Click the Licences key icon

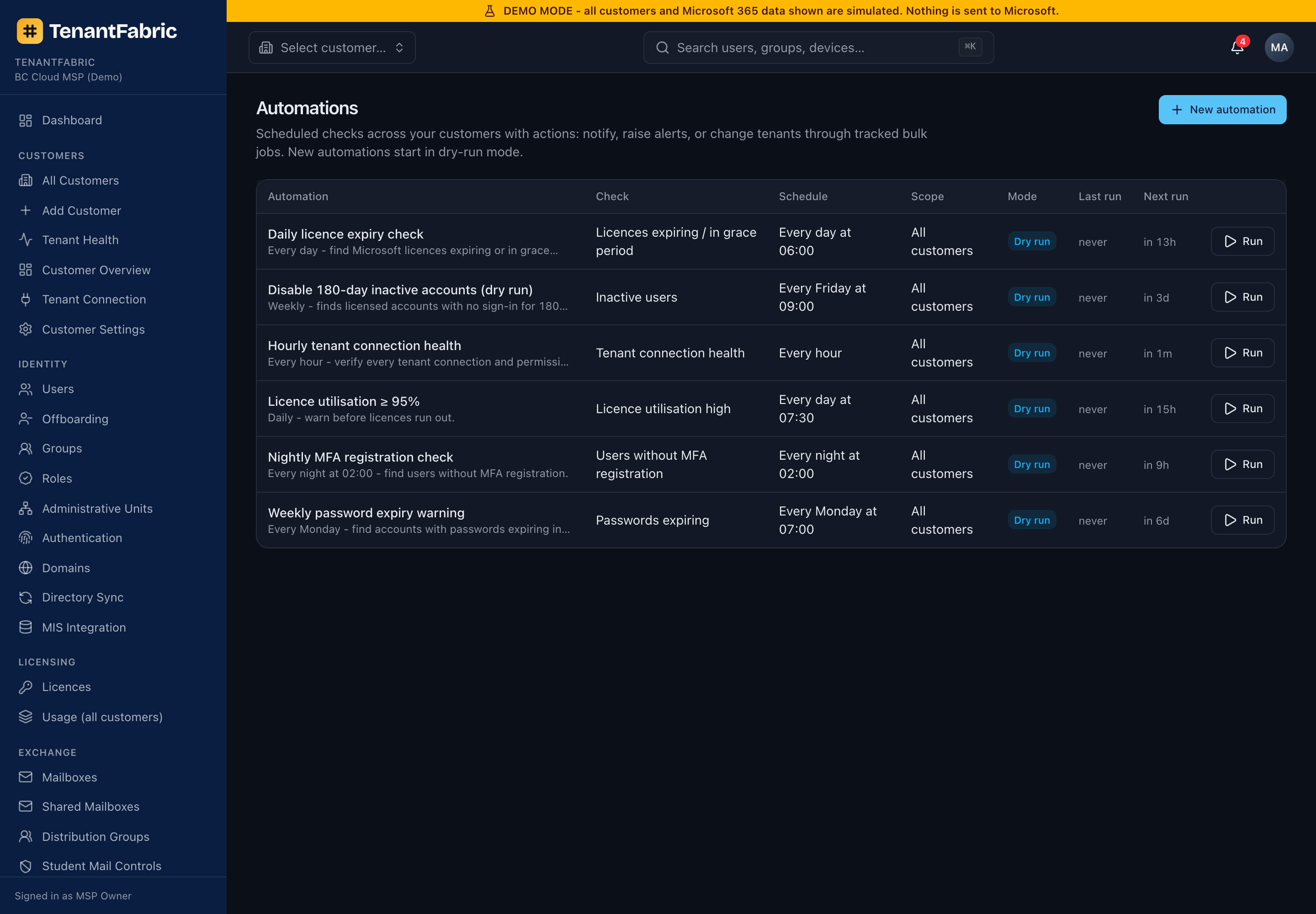[x=25, y=687]
